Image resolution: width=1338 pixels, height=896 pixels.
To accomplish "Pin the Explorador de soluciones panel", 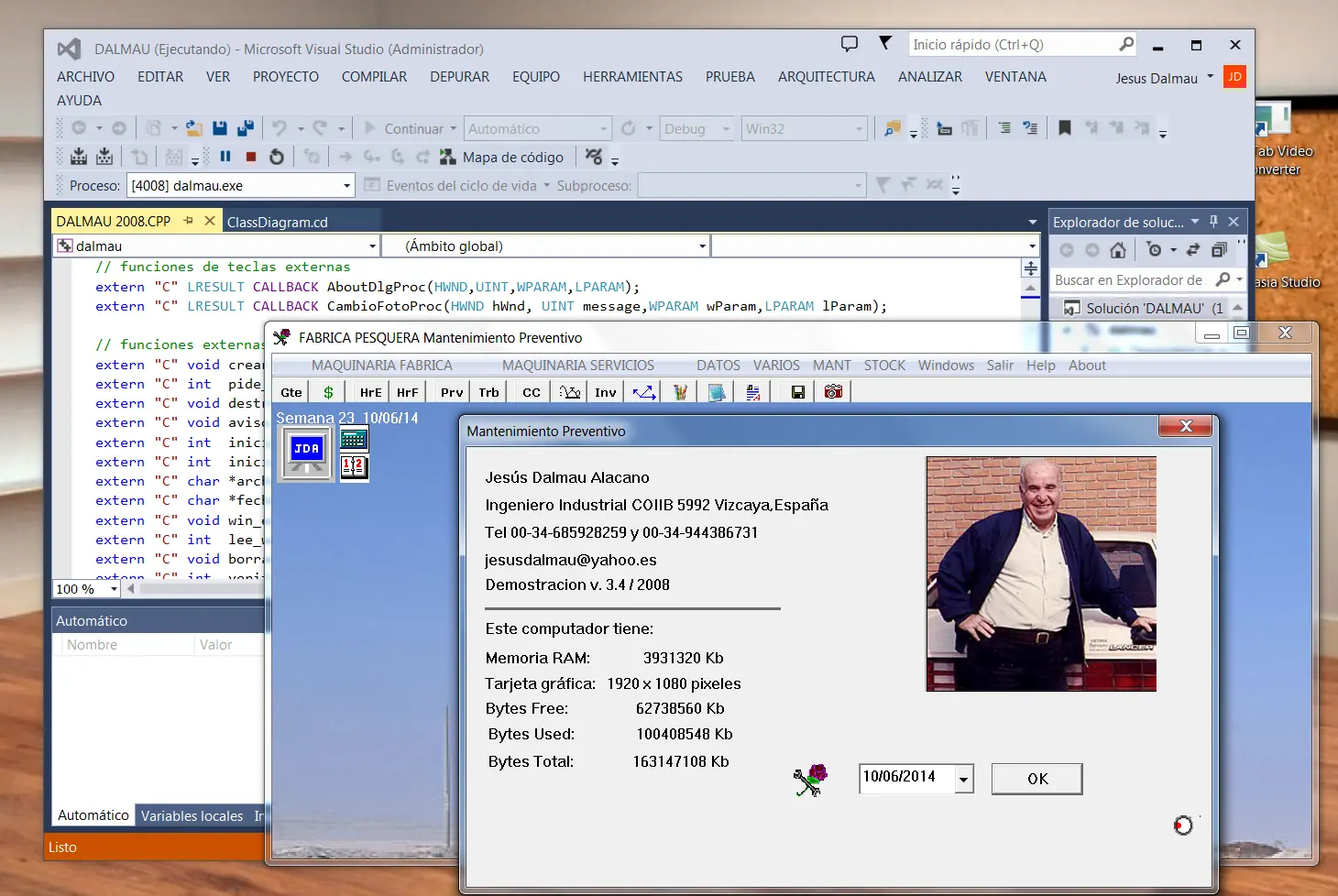I will (1214, 221).
